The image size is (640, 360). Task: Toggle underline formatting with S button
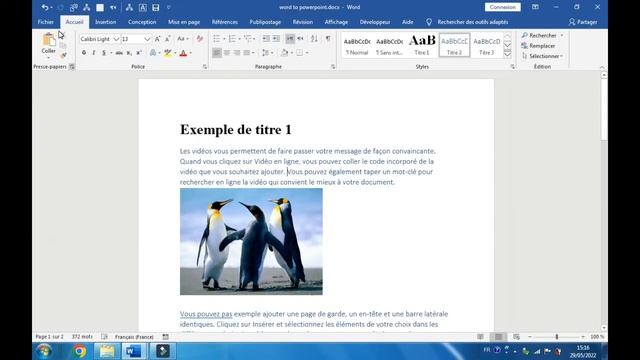tap(104, 53)
